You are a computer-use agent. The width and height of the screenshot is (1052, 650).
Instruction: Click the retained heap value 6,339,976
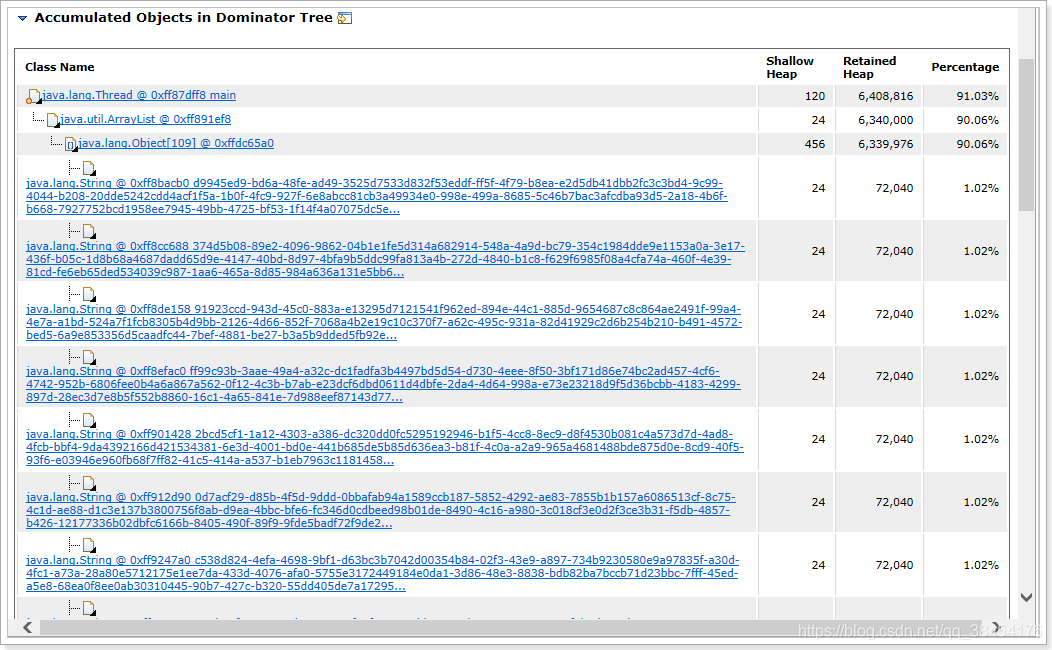pyautogui.click(x=886, y=144)
